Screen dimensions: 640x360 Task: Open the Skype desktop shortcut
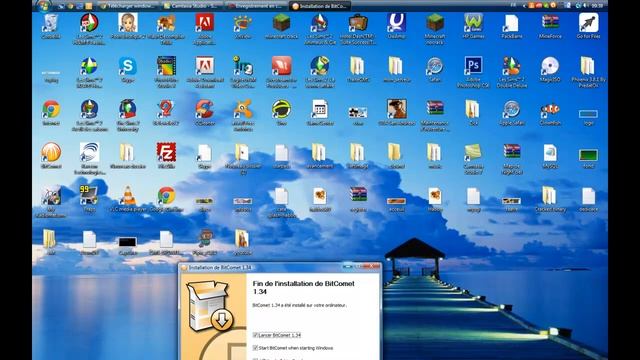point(128,69)
